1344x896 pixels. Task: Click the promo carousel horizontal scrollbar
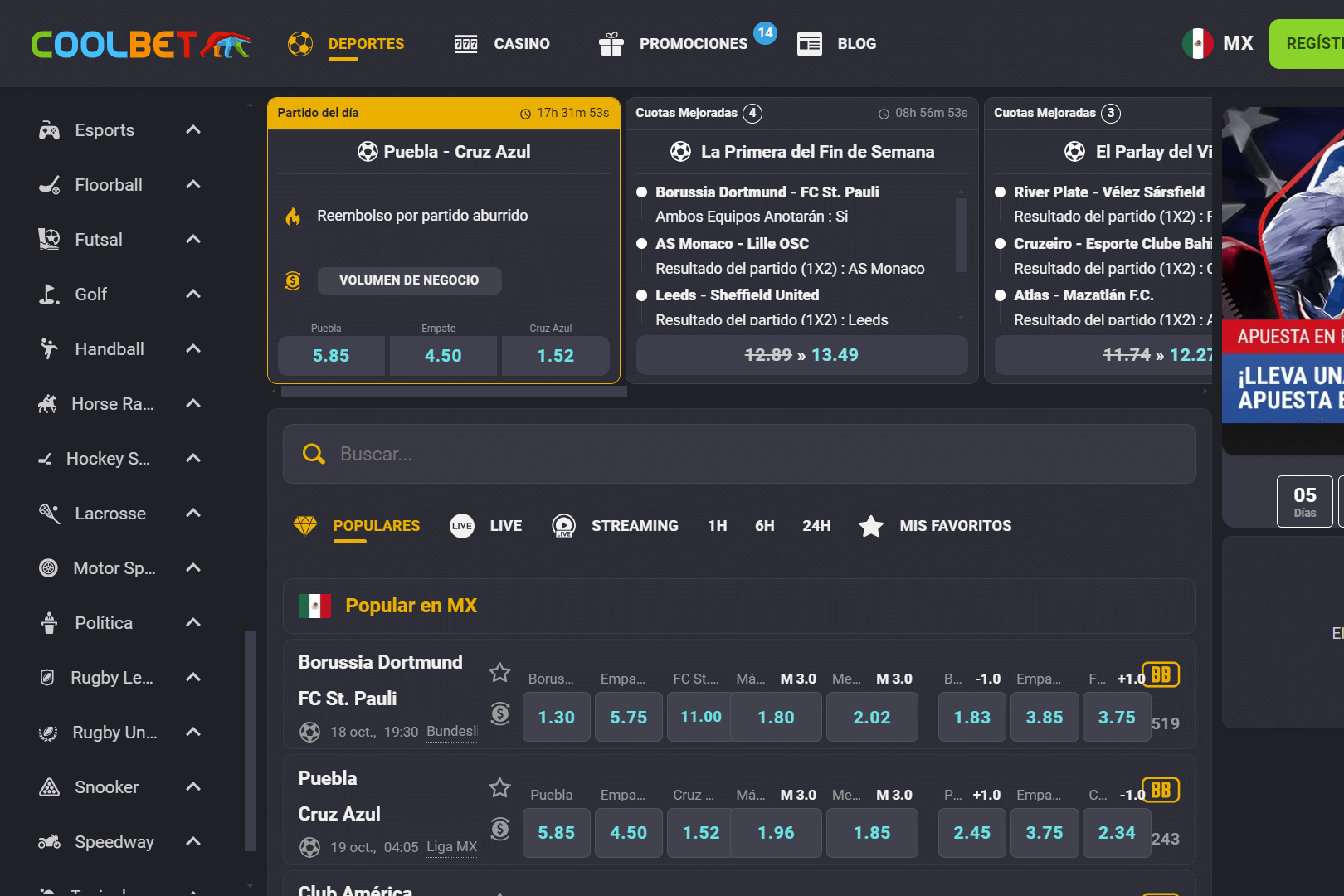tap(454, 392)
